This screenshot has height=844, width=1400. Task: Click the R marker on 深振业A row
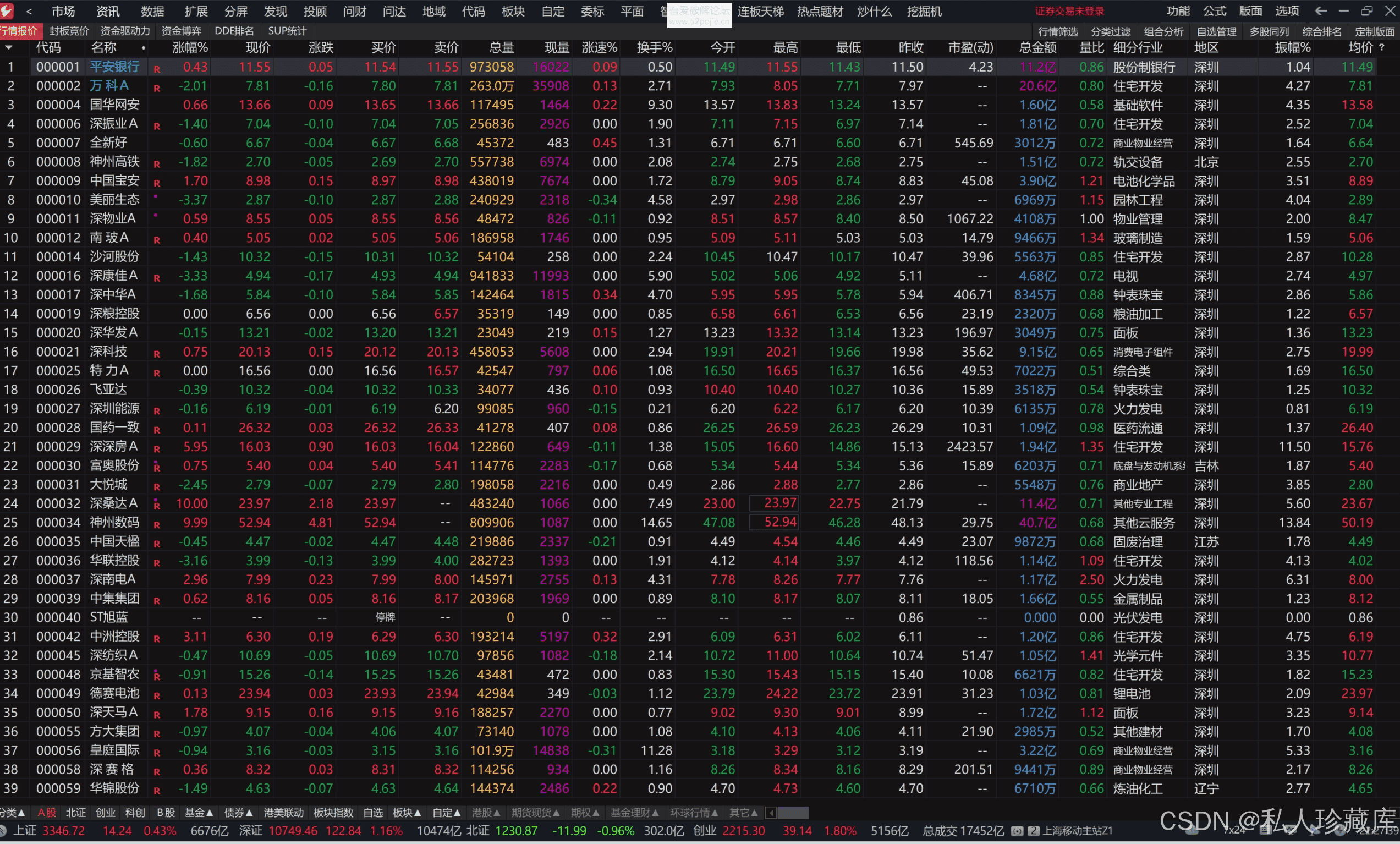[x=157, y=126]
